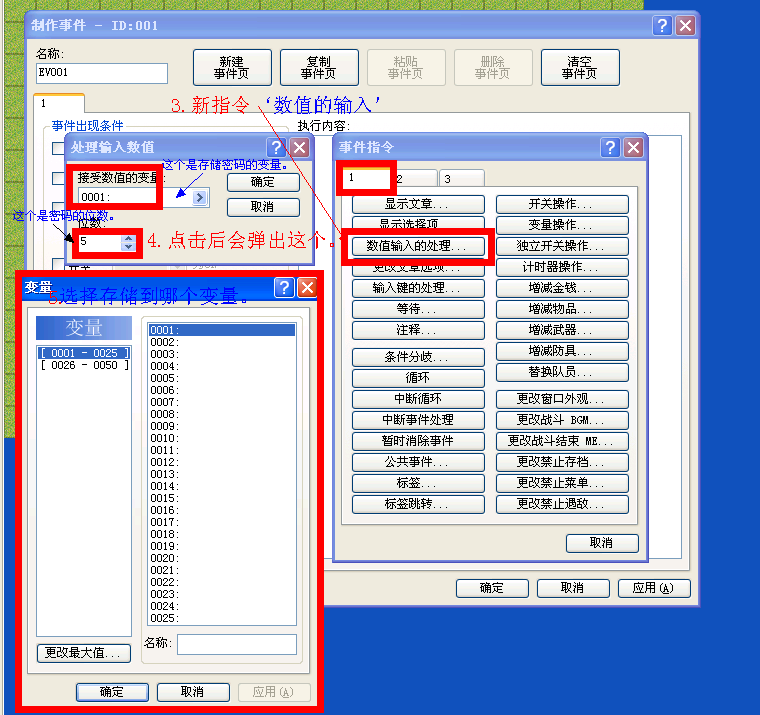The image size is (760, 715).
Task: Click 新建事件页 button
Action: (x=232, y=67)
